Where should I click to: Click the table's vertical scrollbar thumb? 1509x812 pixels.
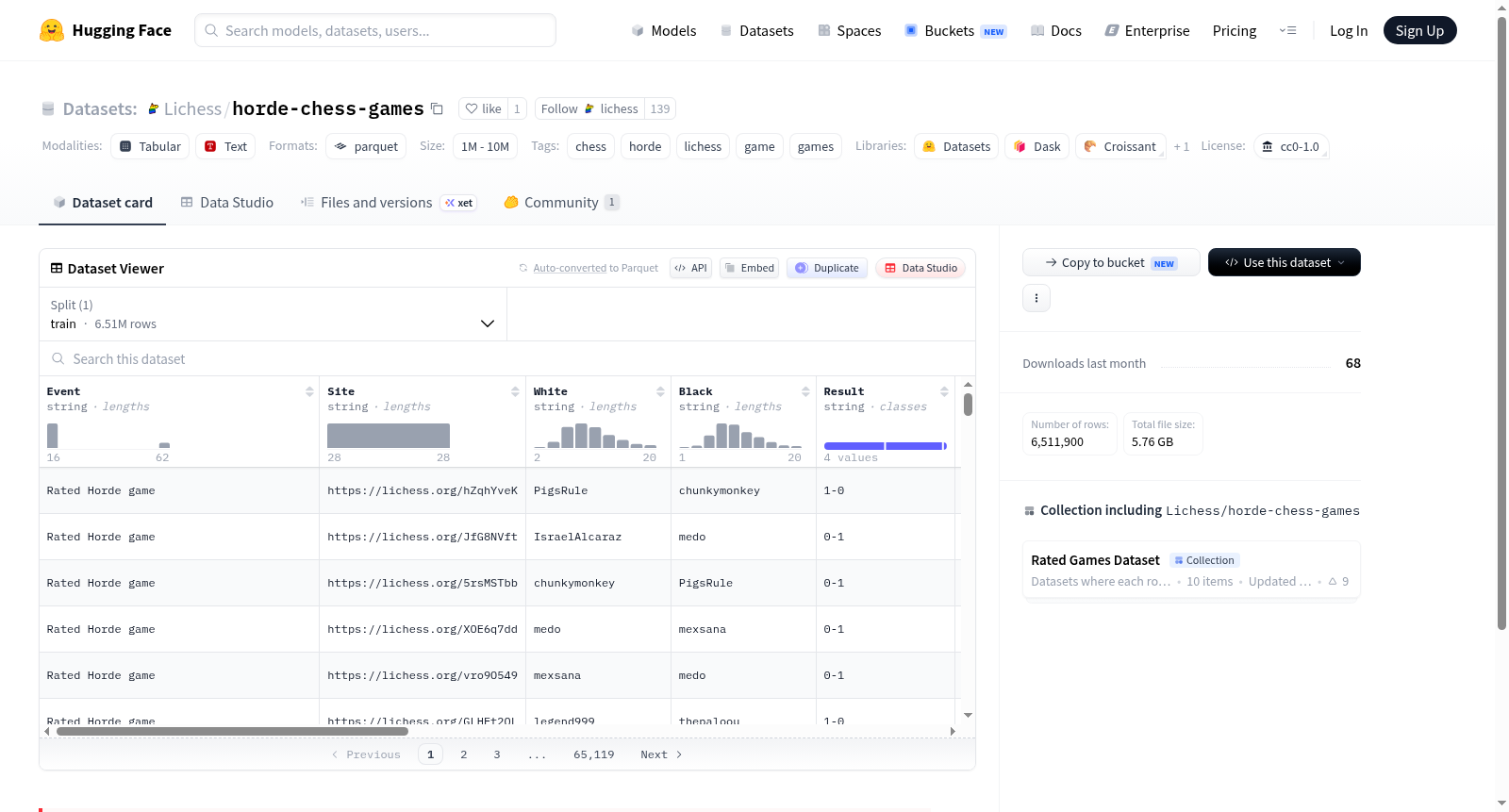point(968,404)
